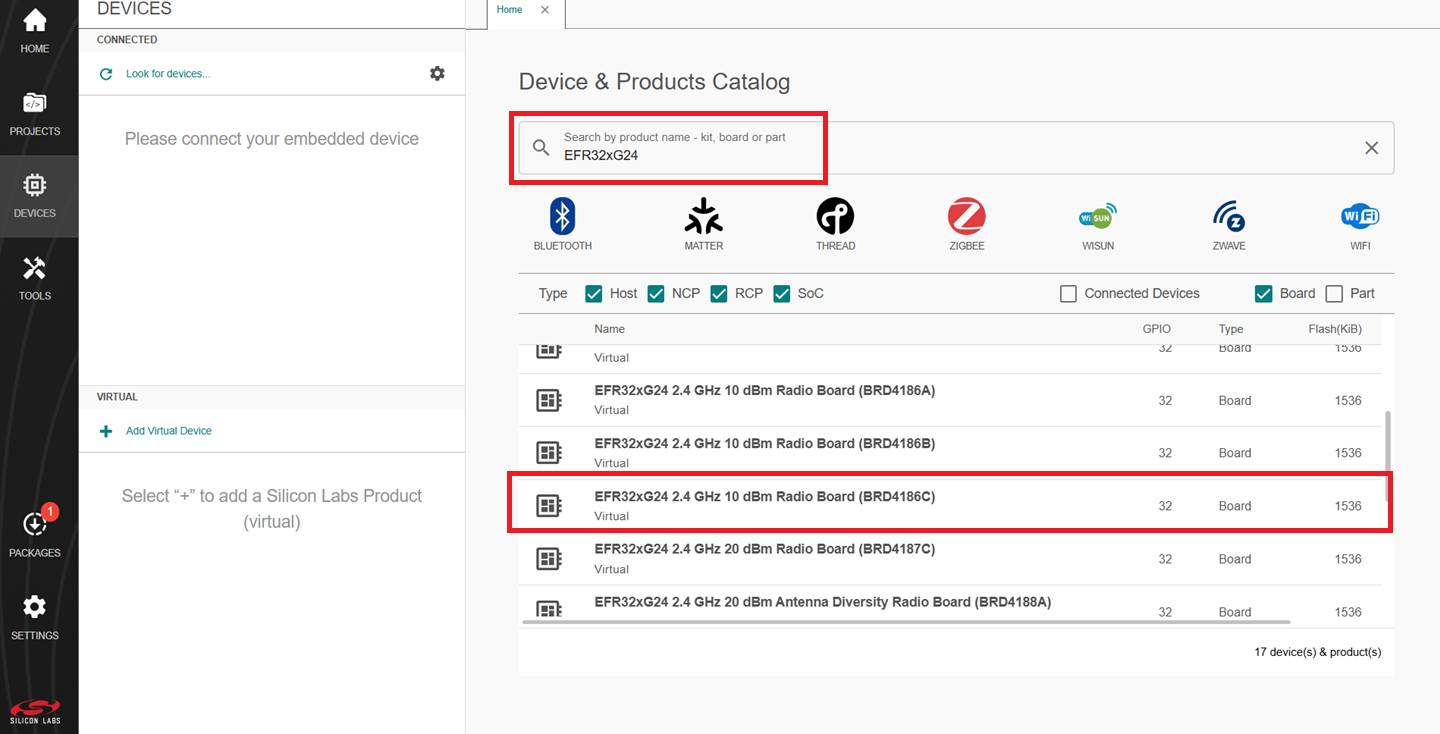
Task: Select the Matter protocol icon
Action: pyautogui.click(x=703, y=217)
